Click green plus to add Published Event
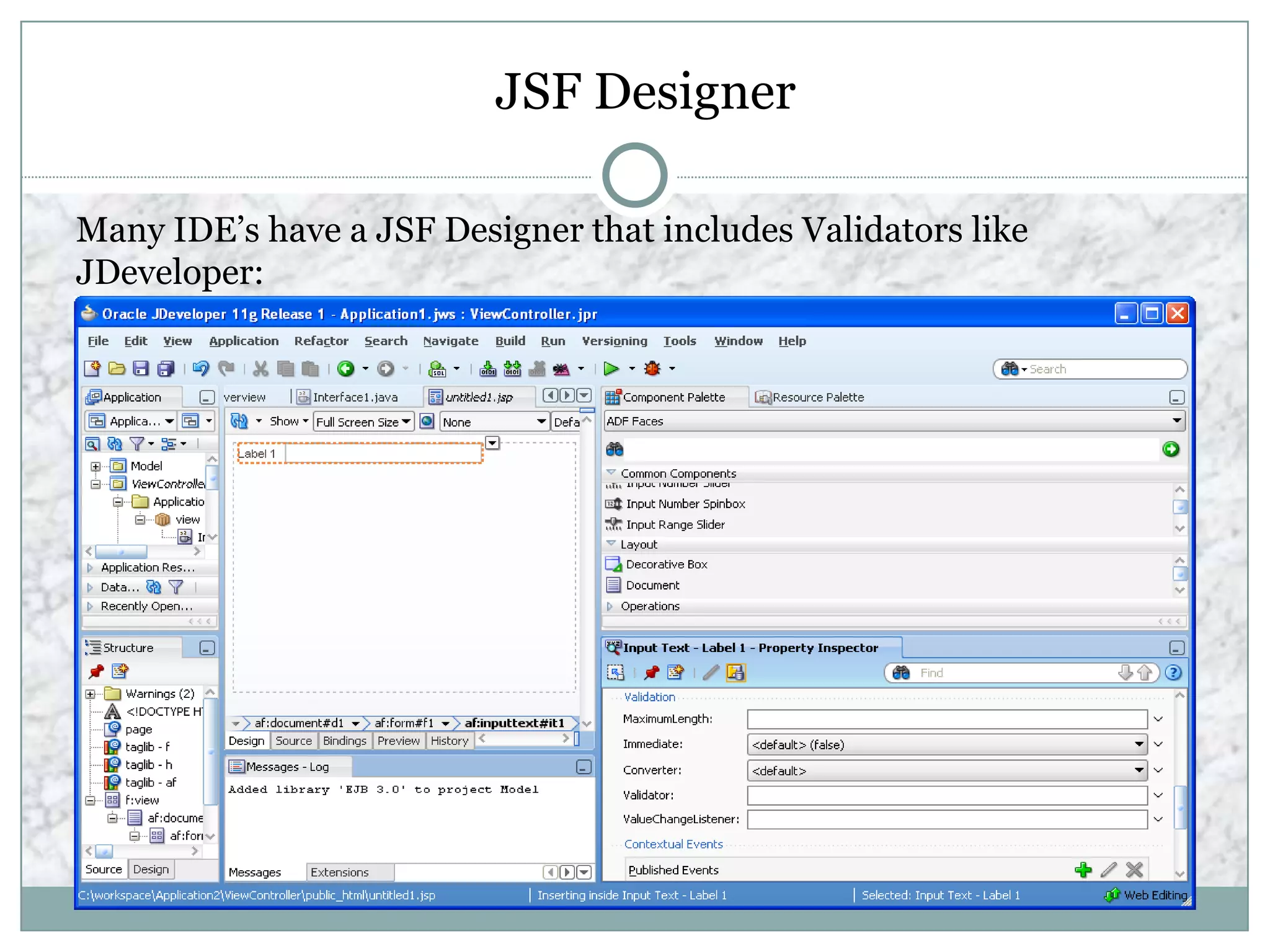Viewport: 1270px width, 952px height. (1083, 870)
